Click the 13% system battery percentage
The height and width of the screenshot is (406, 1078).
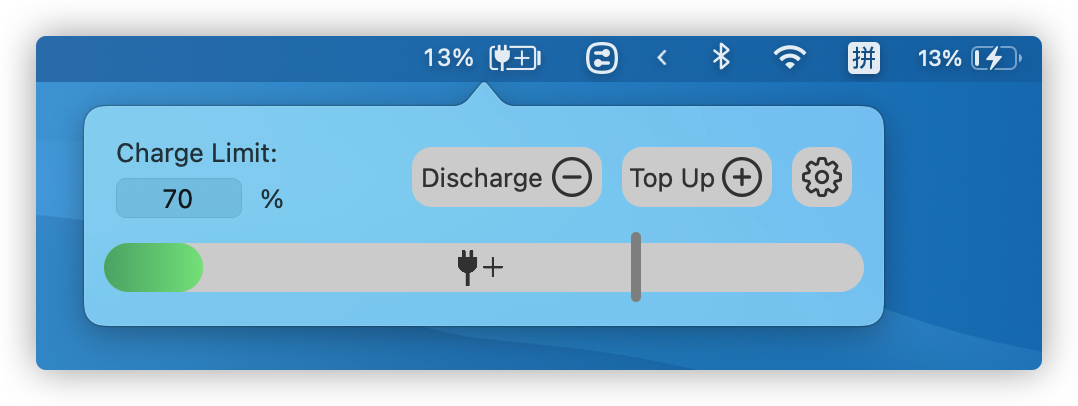[940, 58]
